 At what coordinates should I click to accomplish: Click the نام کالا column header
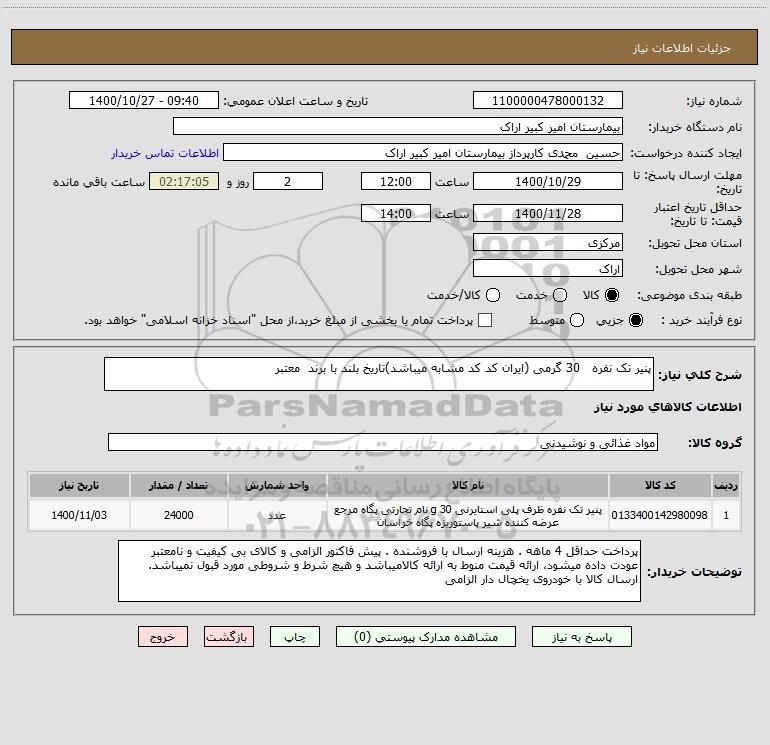coord(468,485)
